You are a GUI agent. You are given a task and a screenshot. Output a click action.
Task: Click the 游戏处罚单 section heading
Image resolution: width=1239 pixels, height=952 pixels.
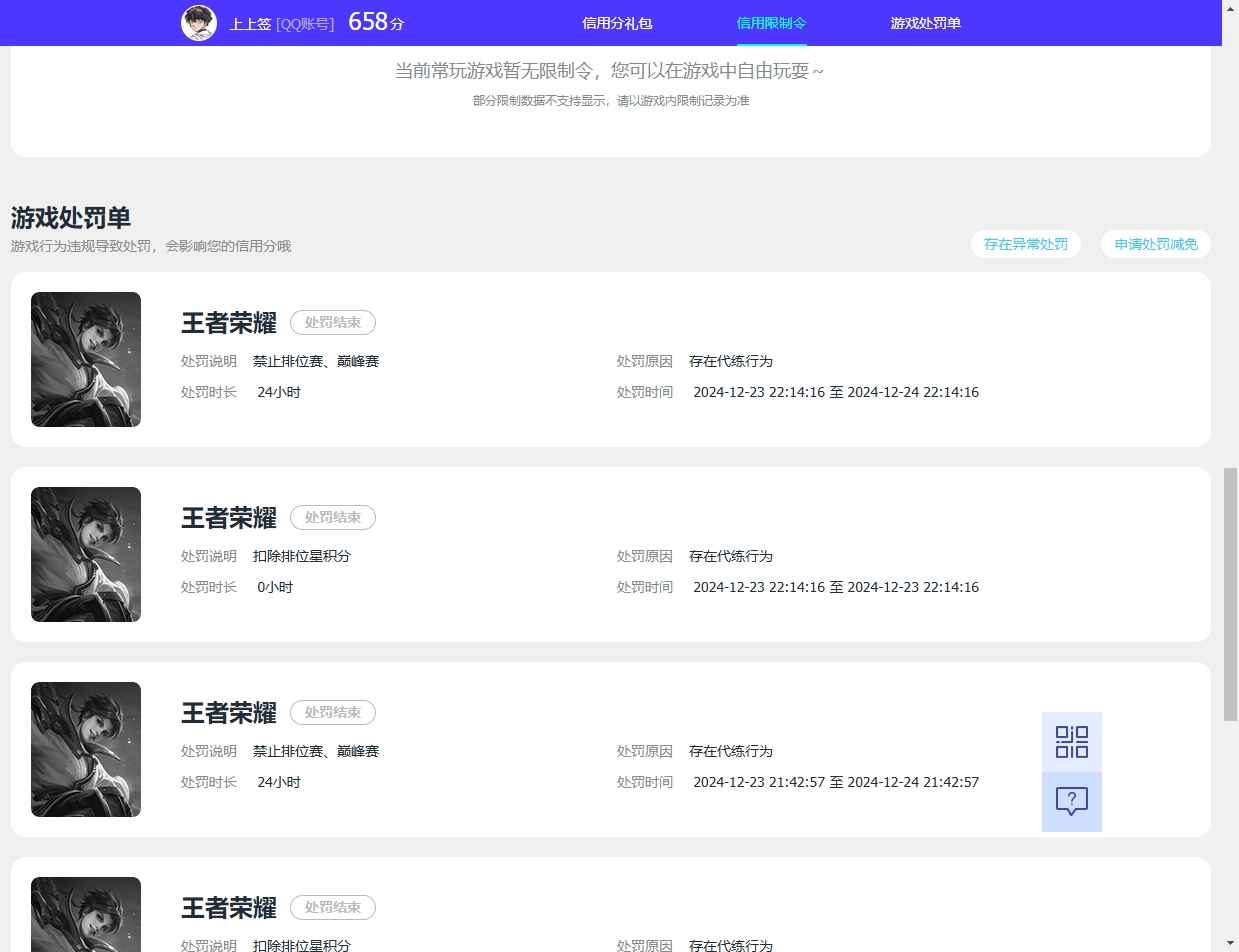[x=71, y=217]
